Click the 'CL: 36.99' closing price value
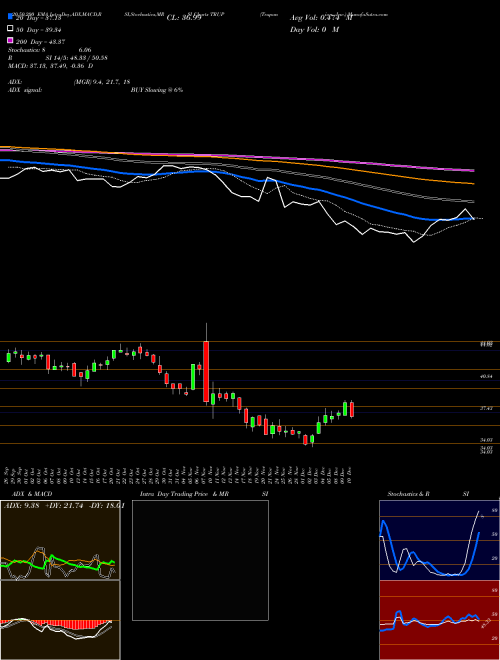Screen dimensions: 500x660 tap(184, 18)
